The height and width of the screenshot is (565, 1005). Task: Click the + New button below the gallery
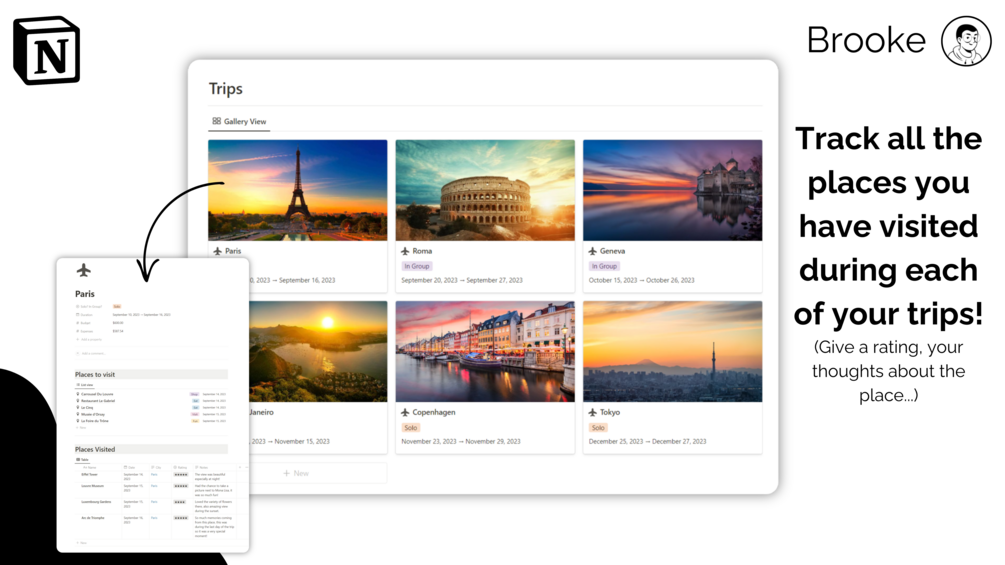click(x=296, y=473)
